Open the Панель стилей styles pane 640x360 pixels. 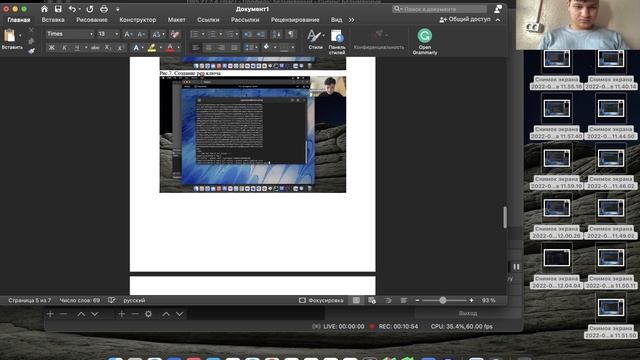[x=337, y=42]
